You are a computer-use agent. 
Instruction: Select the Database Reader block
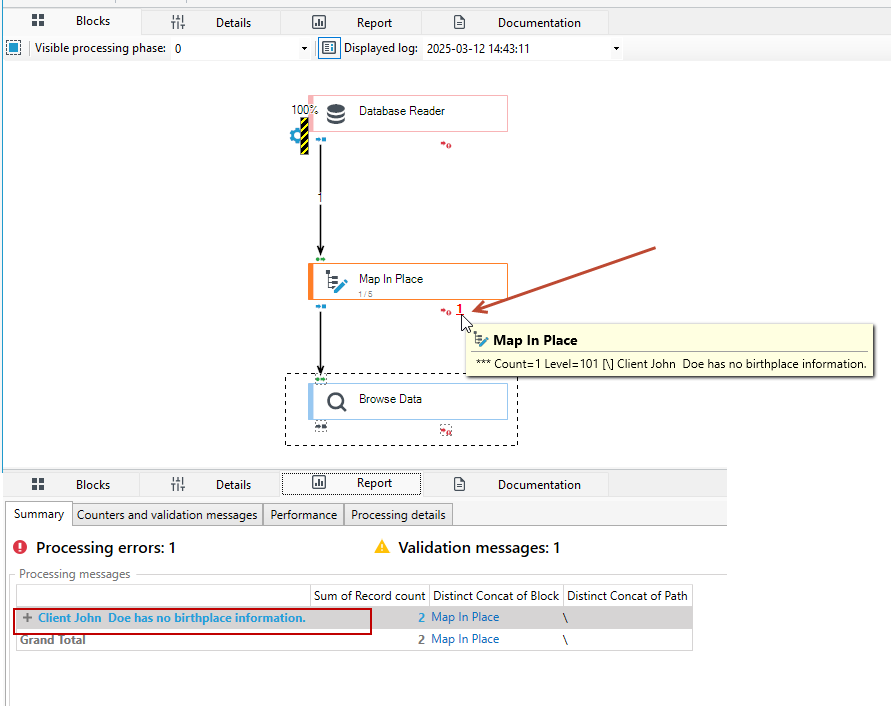point(408,113)
